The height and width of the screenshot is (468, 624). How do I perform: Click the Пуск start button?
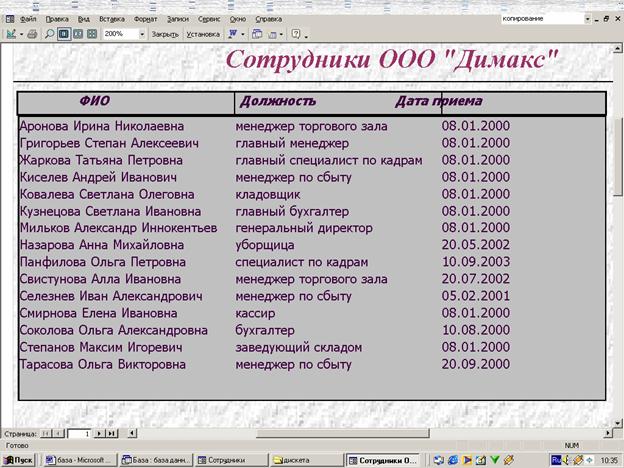(20, 459)
